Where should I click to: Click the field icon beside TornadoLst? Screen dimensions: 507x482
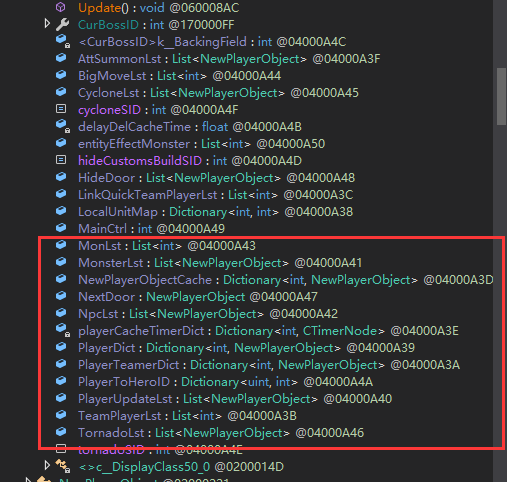[61, 432]
